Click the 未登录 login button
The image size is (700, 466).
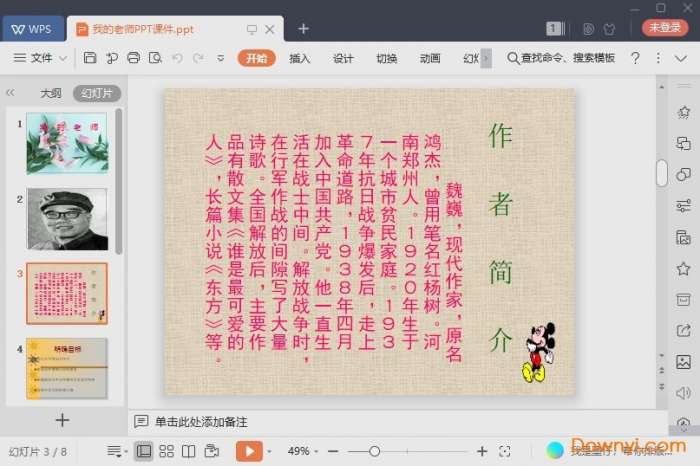coord(665,28)
